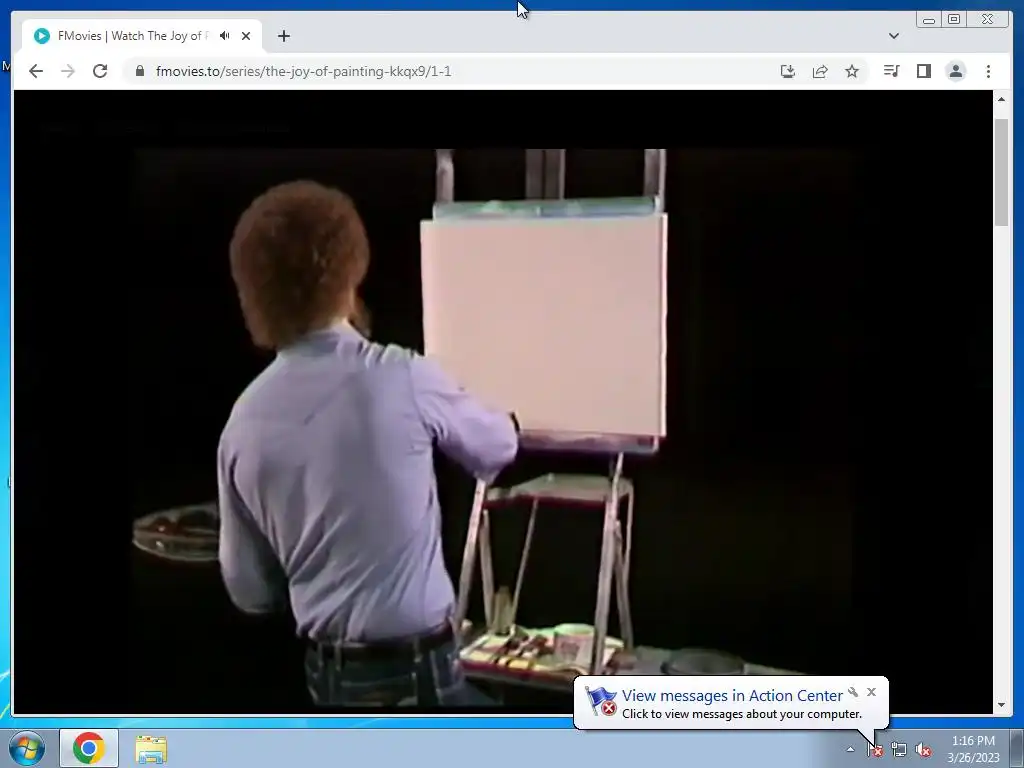This screenshot has width=1024, height=768.
Task: Click the scrollbar down arrow
Action: [x=1001, y=705]
